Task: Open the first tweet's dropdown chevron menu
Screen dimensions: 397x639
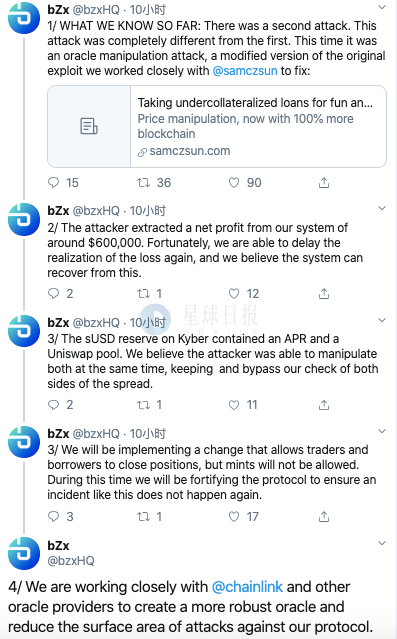Action: click(382, 7)
